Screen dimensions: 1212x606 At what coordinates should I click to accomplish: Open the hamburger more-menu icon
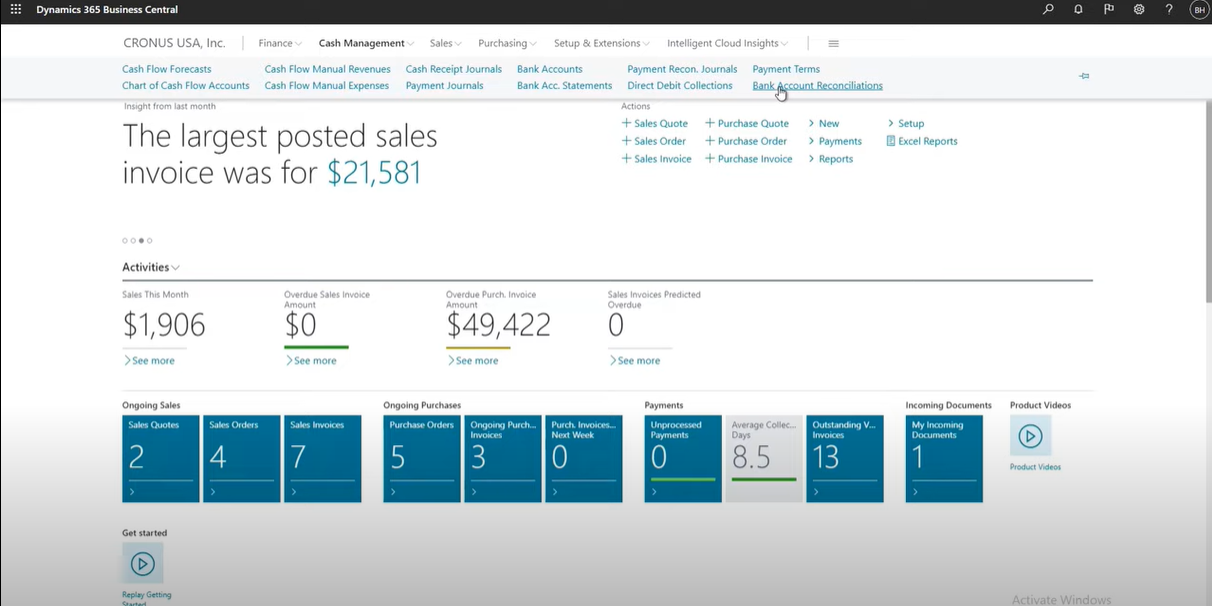[x=834, y=43]
